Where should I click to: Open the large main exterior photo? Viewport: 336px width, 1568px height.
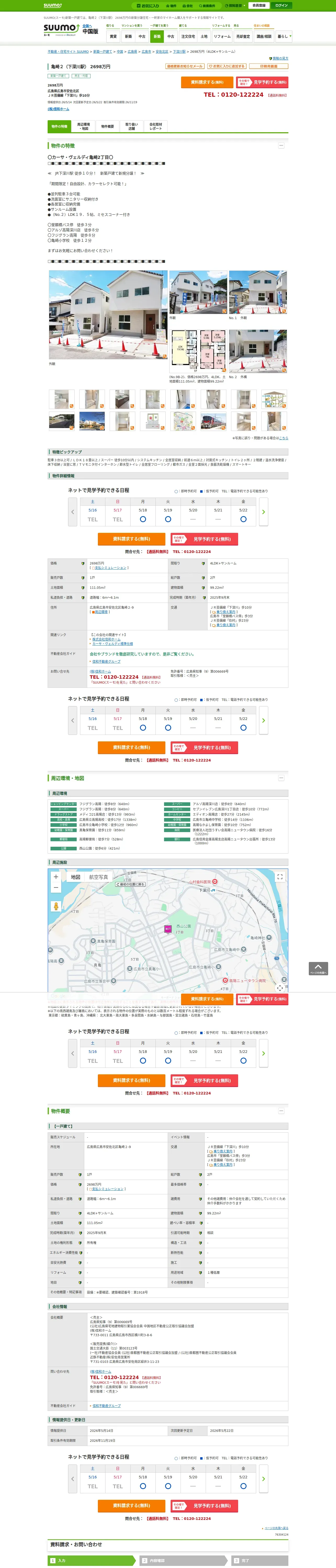tap(108, 315)
